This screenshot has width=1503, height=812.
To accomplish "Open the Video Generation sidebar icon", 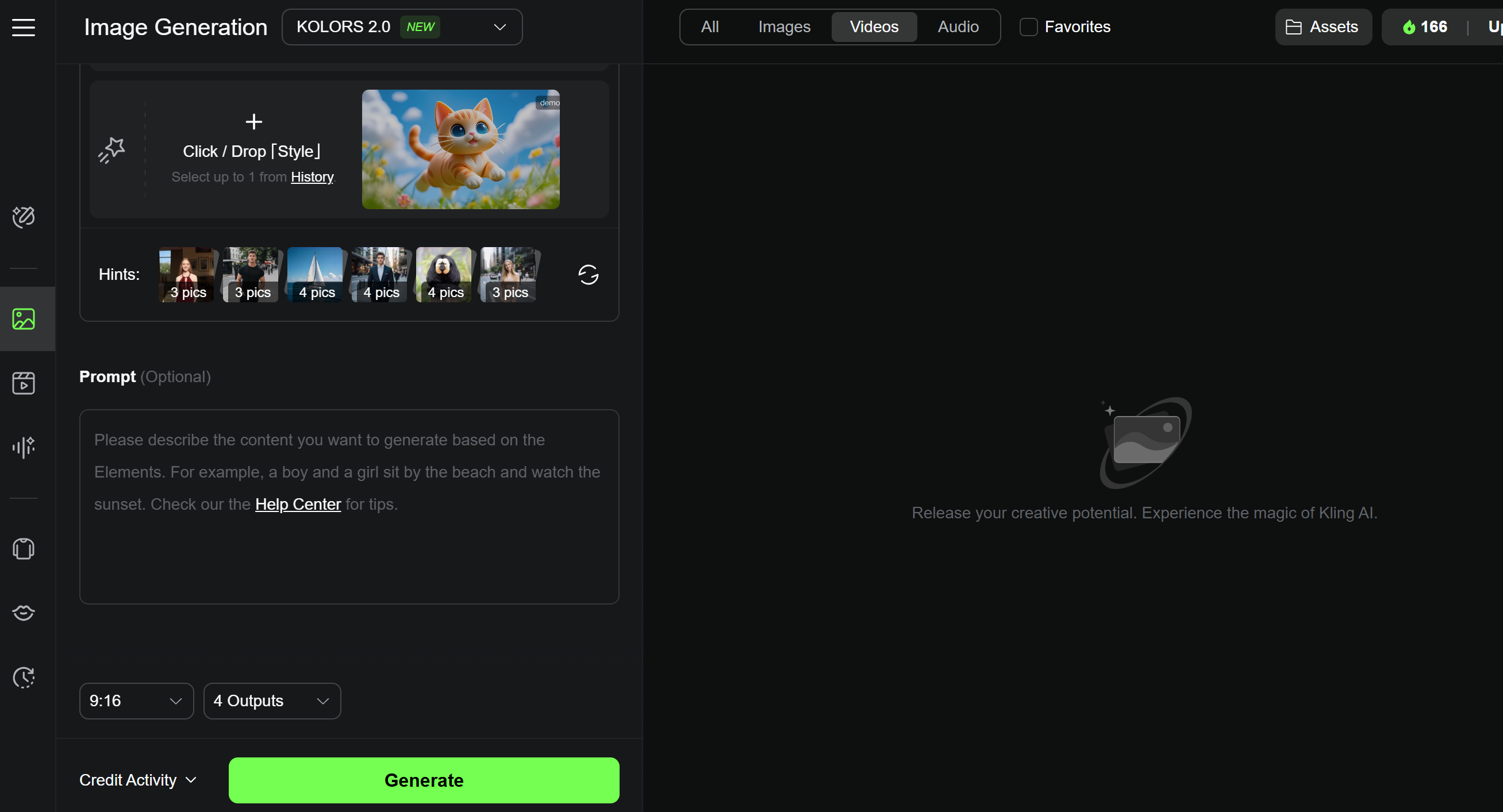I will click(x=24, y=383).
